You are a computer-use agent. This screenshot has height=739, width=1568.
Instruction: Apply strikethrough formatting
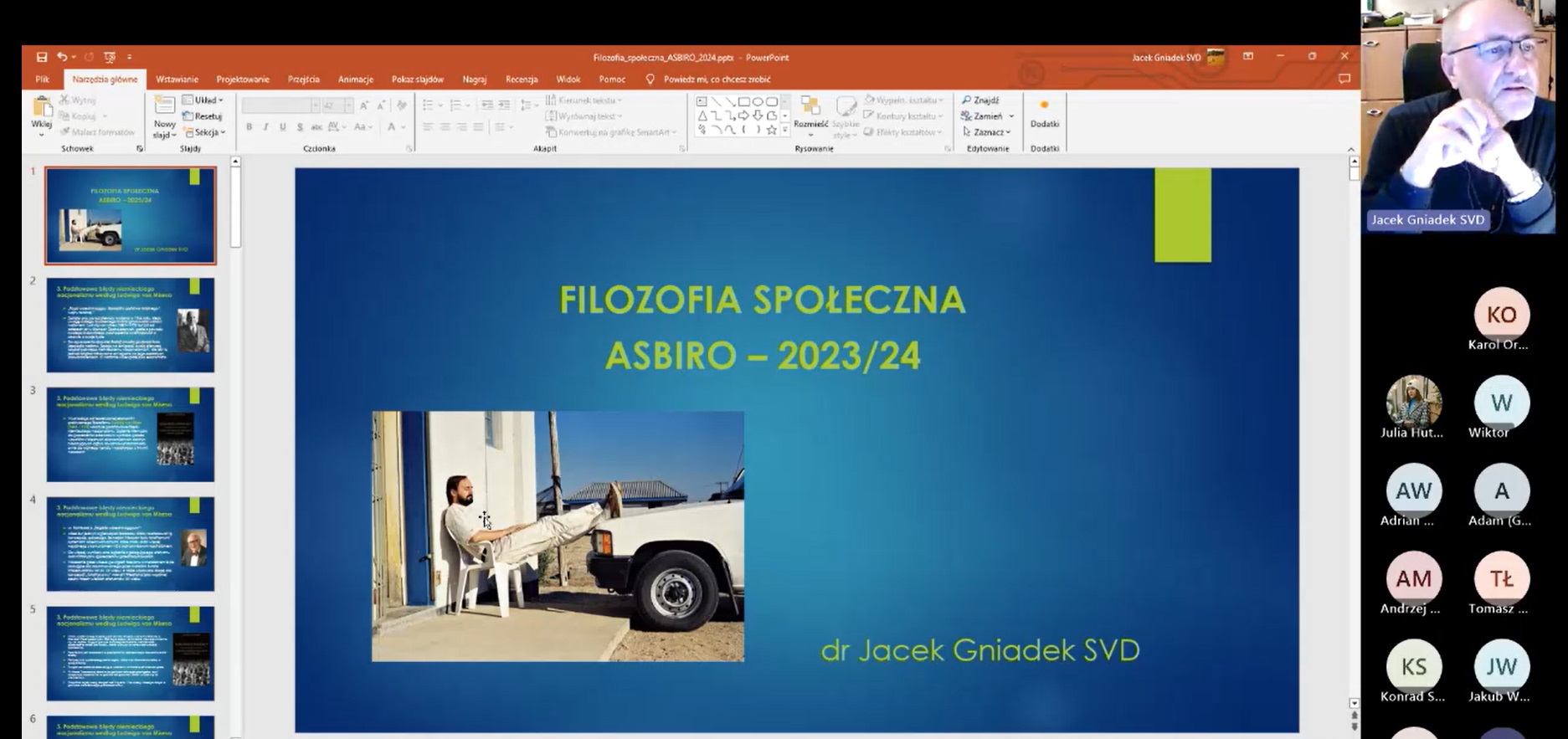(316, 127)
